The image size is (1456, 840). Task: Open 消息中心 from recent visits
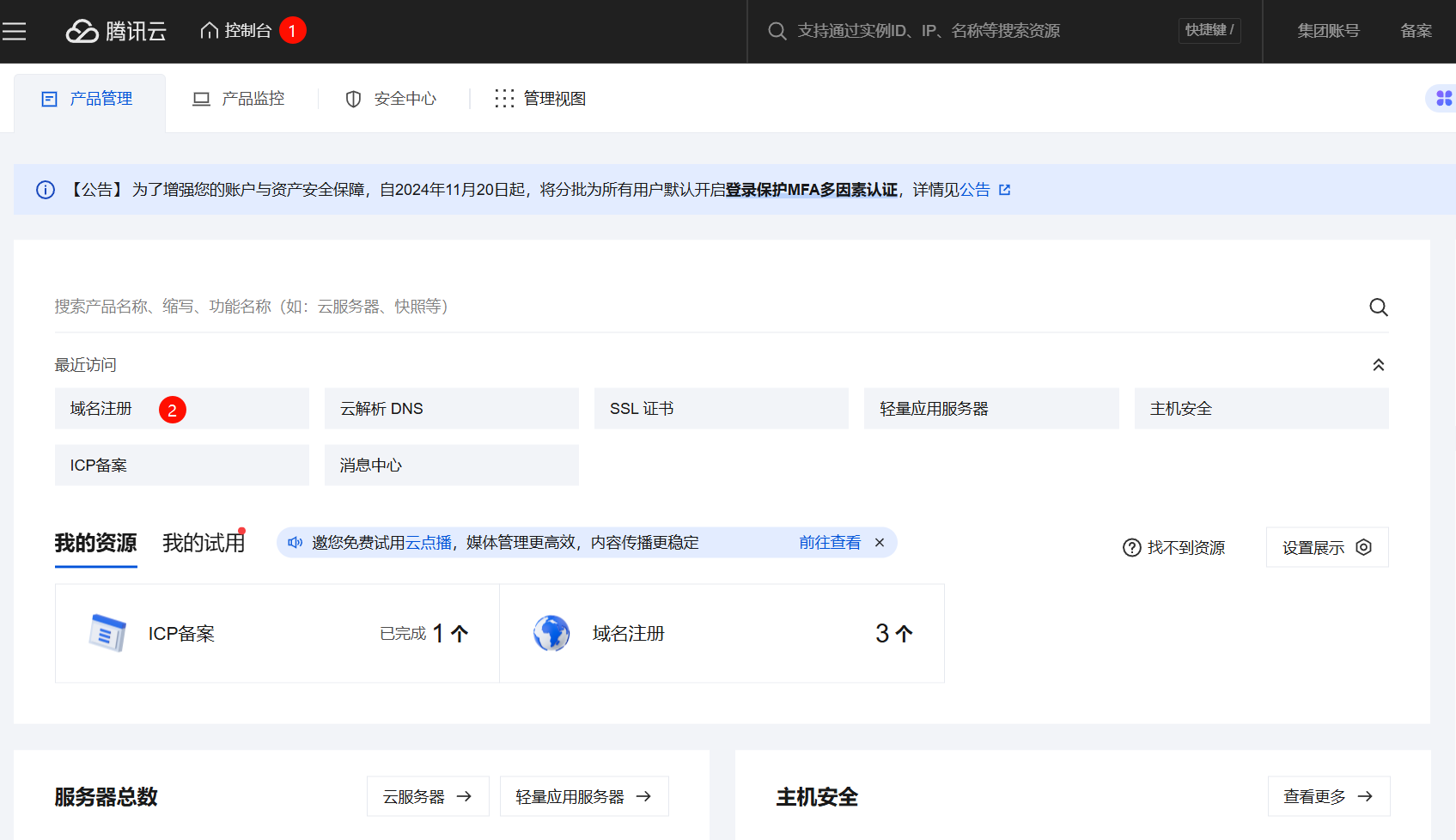click(x=452, y=466)
